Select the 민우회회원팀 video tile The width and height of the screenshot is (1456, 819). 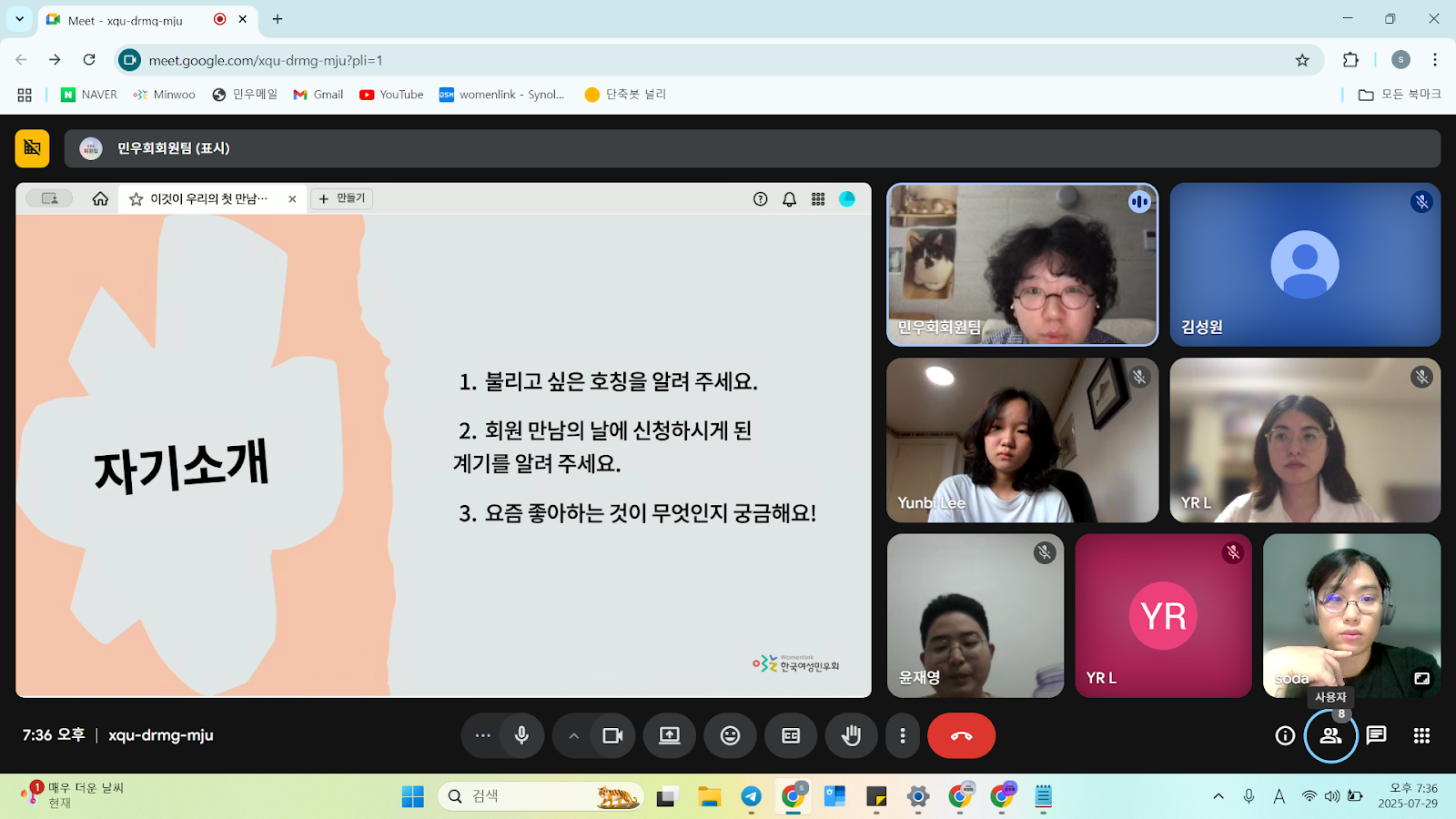(x=1022, y=265)
